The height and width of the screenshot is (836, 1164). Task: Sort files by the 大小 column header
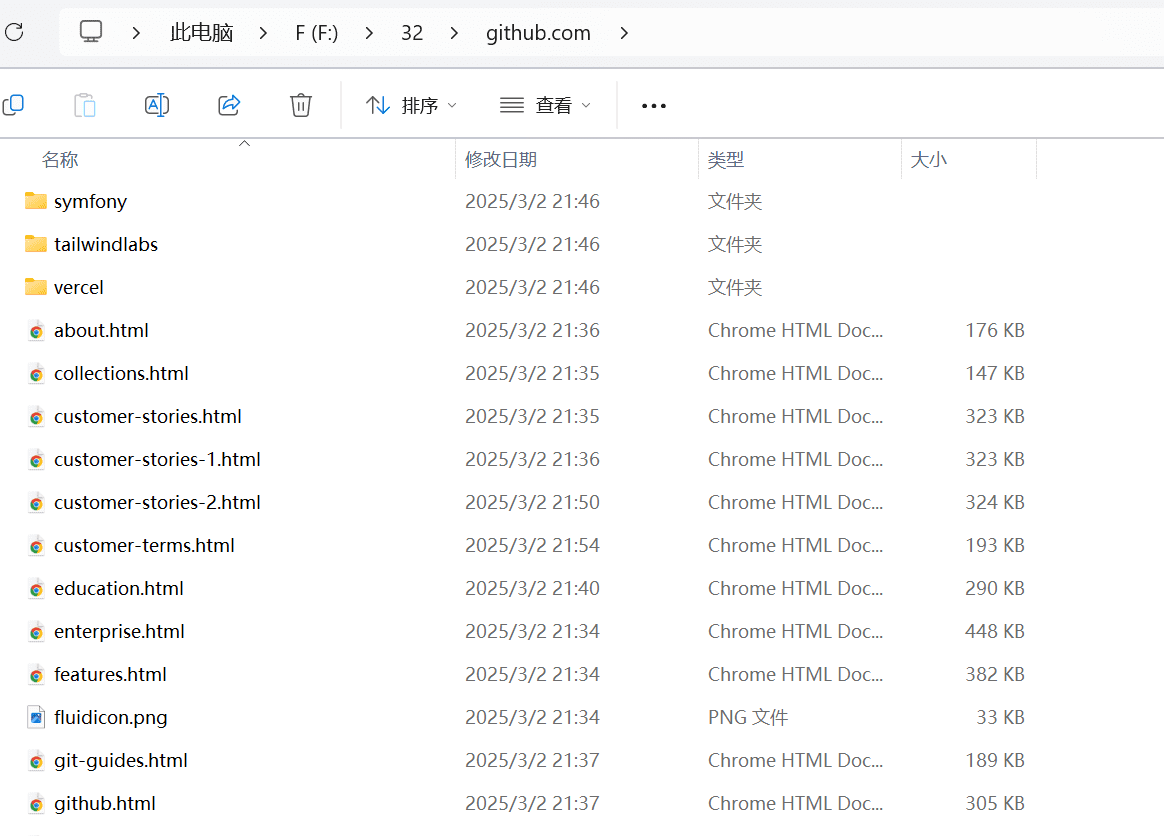click(929, 159)
